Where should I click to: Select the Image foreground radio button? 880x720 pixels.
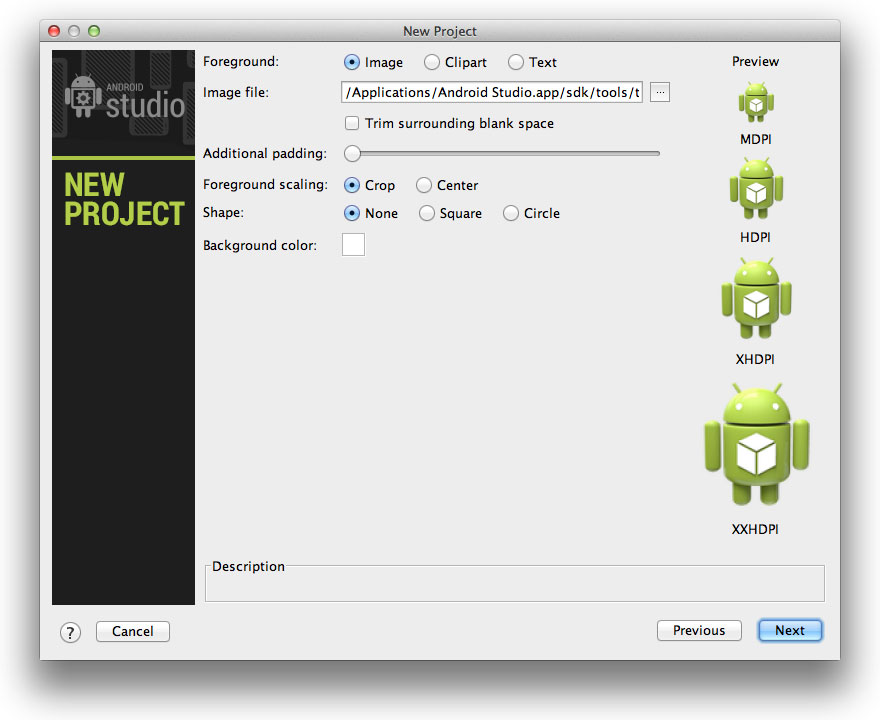pos(352,62)
